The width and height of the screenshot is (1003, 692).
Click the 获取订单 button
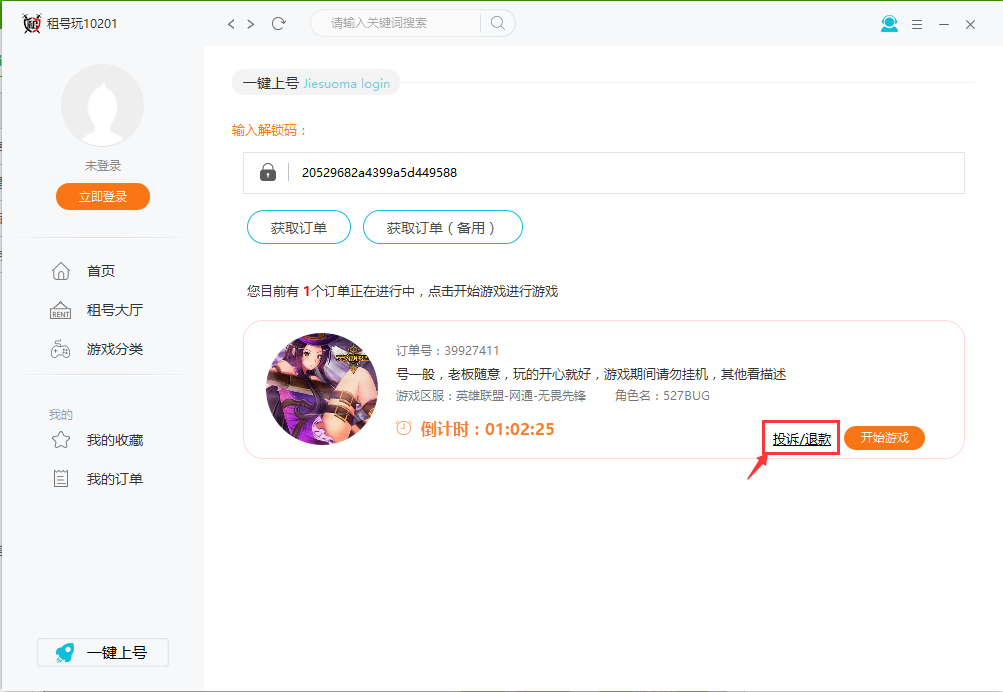[x=299, y=227]
